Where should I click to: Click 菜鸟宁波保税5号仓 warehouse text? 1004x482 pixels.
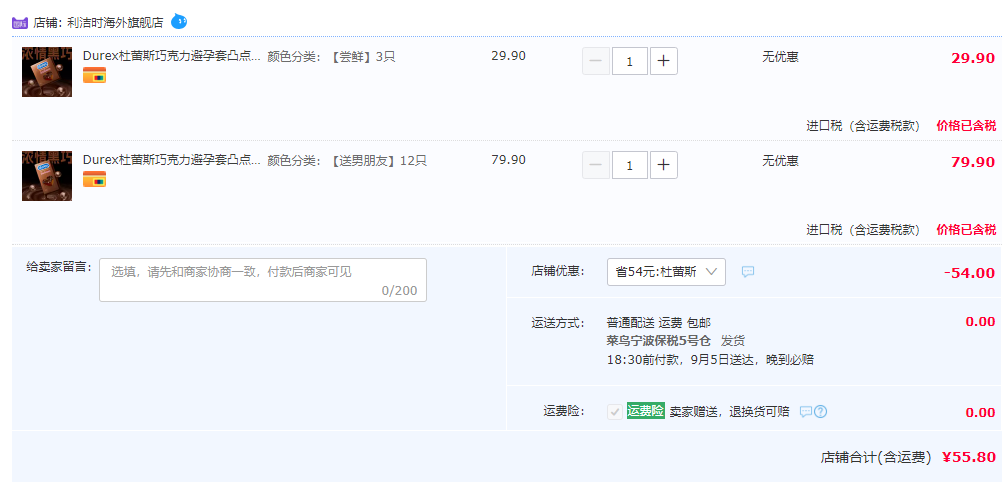pos(658,341)
